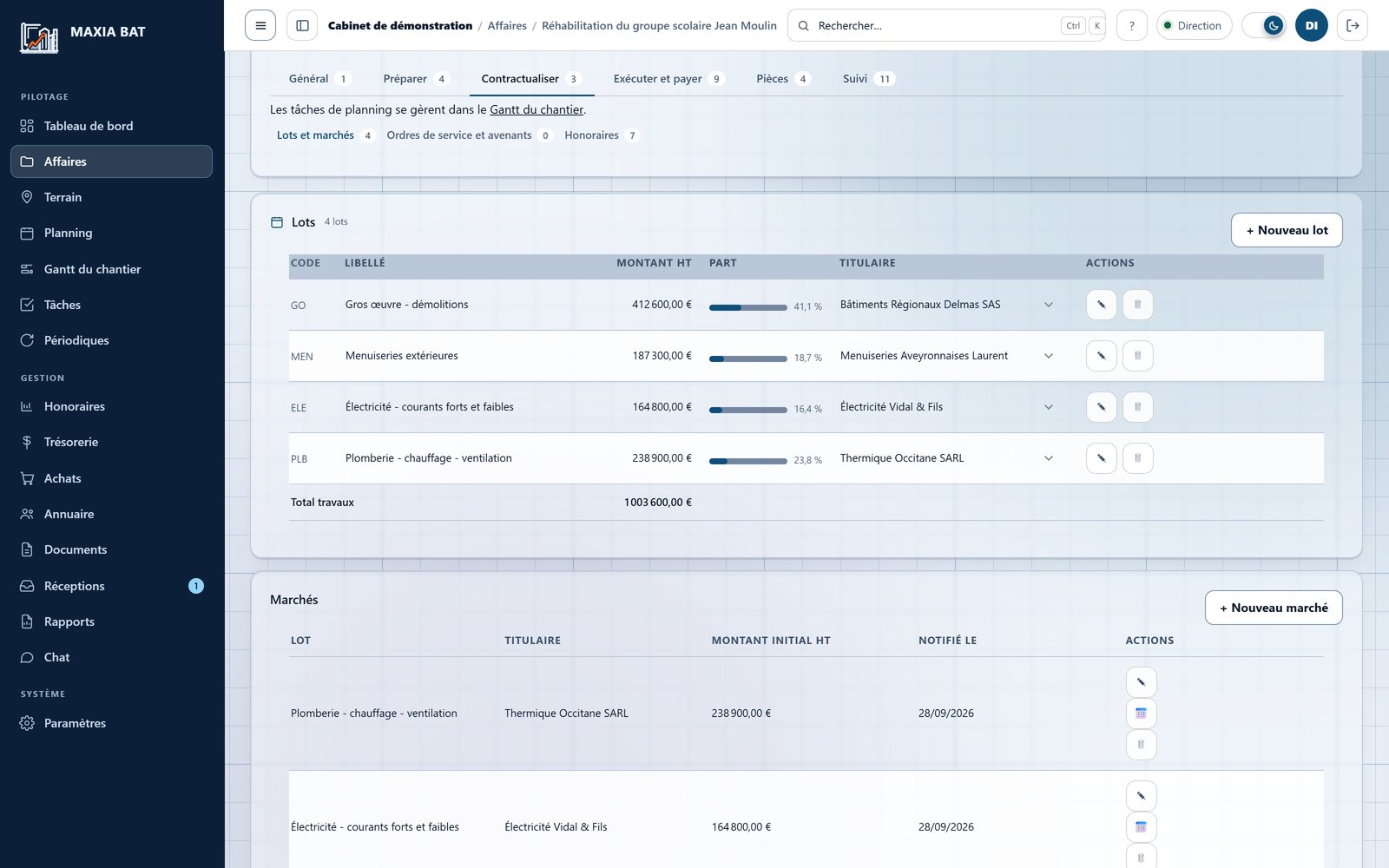1389x868 pixels.
Task: Click the logout icon
Action: (x=1353, y=26)
